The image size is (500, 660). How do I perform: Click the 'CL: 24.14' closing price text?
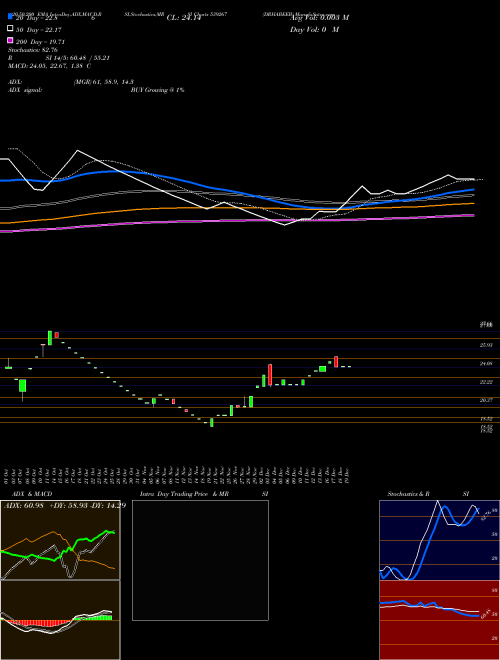click(184, 18)
